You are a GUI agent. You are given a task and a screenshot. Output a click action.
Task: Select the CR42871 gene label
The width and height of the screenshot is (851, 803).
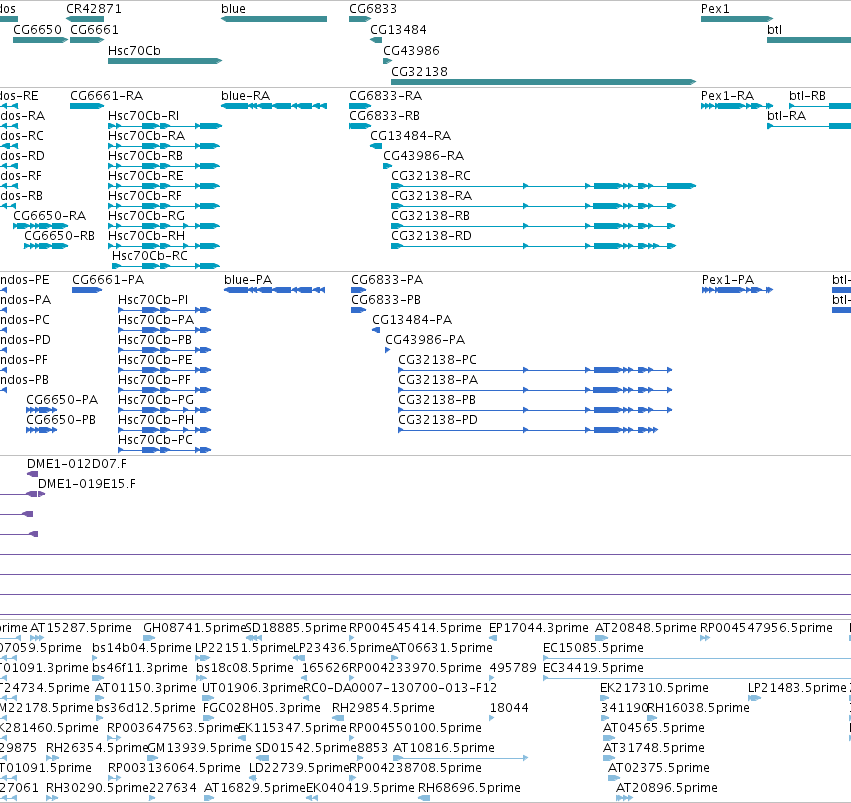pos(94,9)
